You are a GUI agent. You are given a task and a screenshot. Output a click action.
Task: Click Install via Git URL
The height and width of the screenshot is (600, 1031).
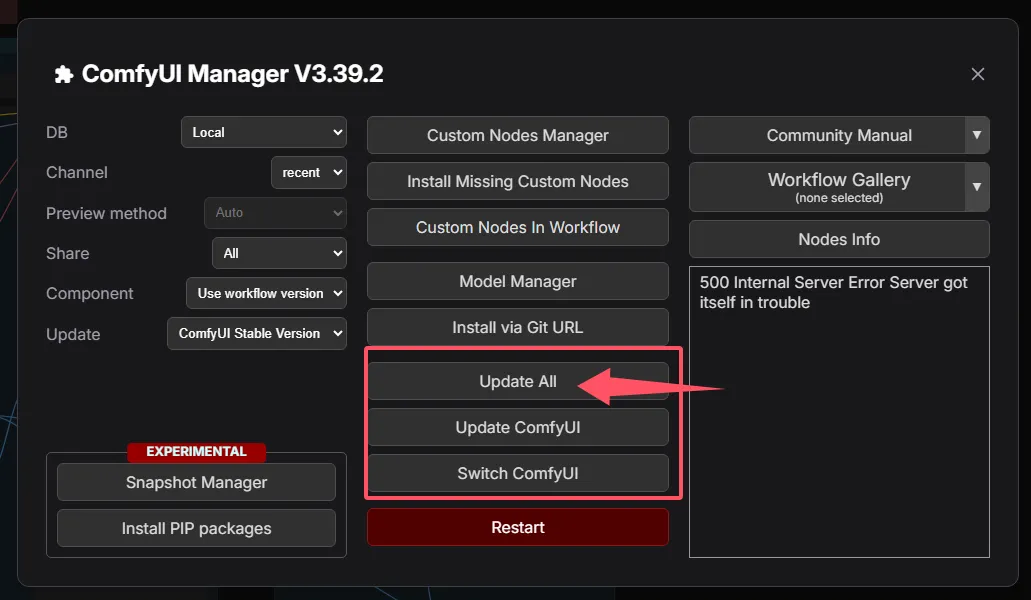pyautogui.click(x=517, y=327)
